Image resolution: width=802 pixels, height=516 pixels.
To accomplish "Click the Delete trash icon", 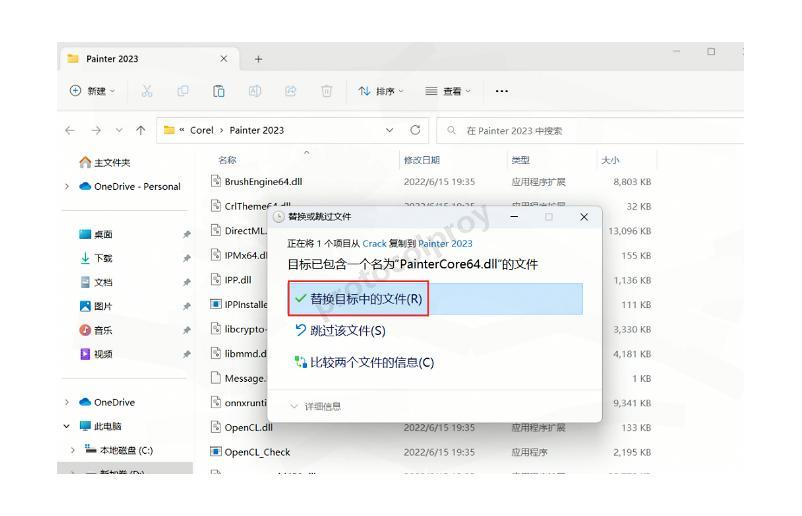I will (326, 91).
